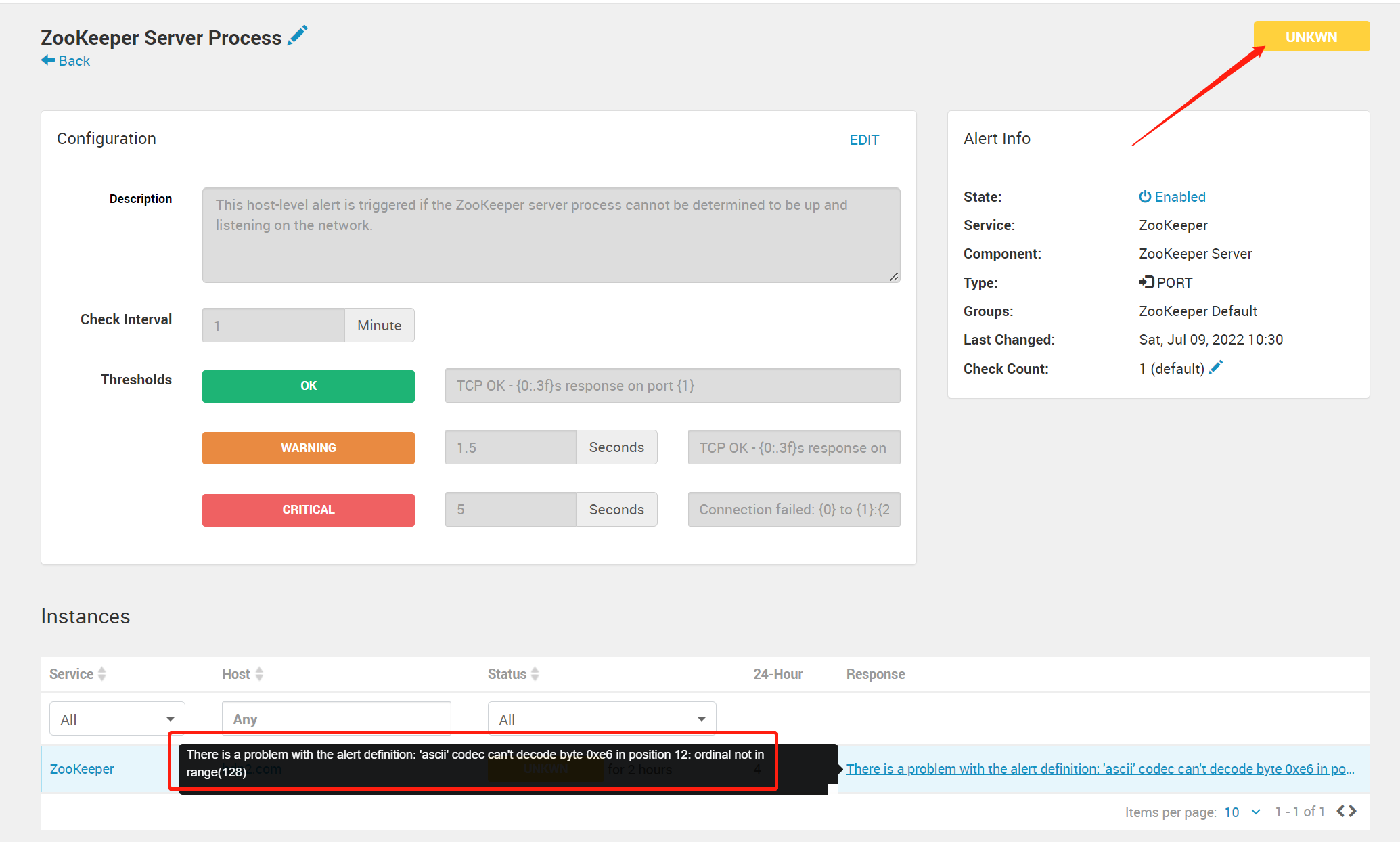Open the ZooKeeper service link
The height and width of the screenshot is (842, 1400).
tap(82, 769)
